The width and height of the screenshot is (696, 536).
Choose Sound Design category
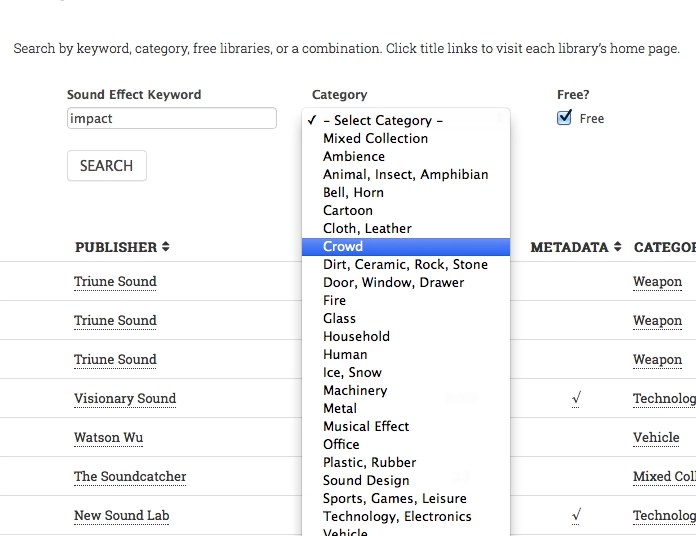[406, 481]
